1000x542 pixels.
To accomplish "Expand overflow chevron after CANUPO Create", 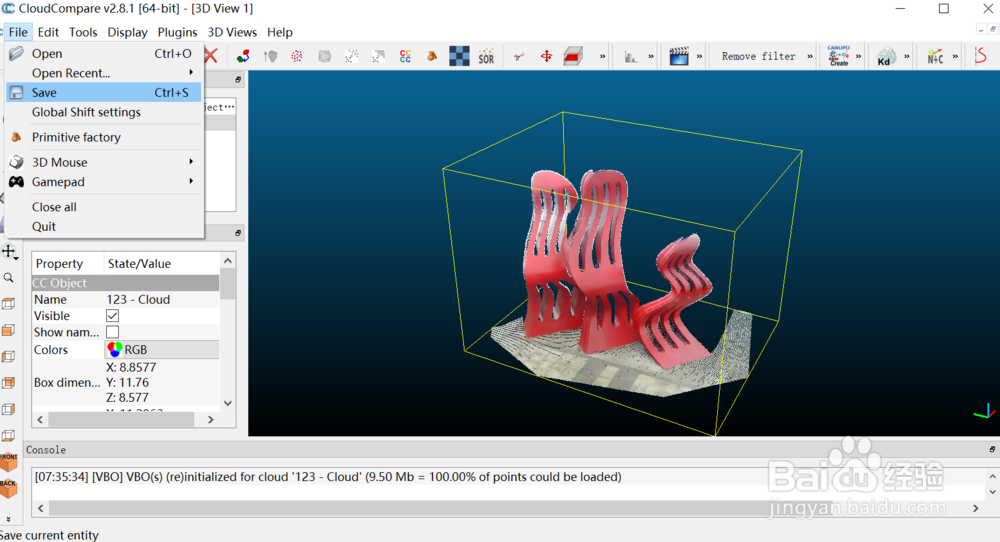I will coord(858,57).
